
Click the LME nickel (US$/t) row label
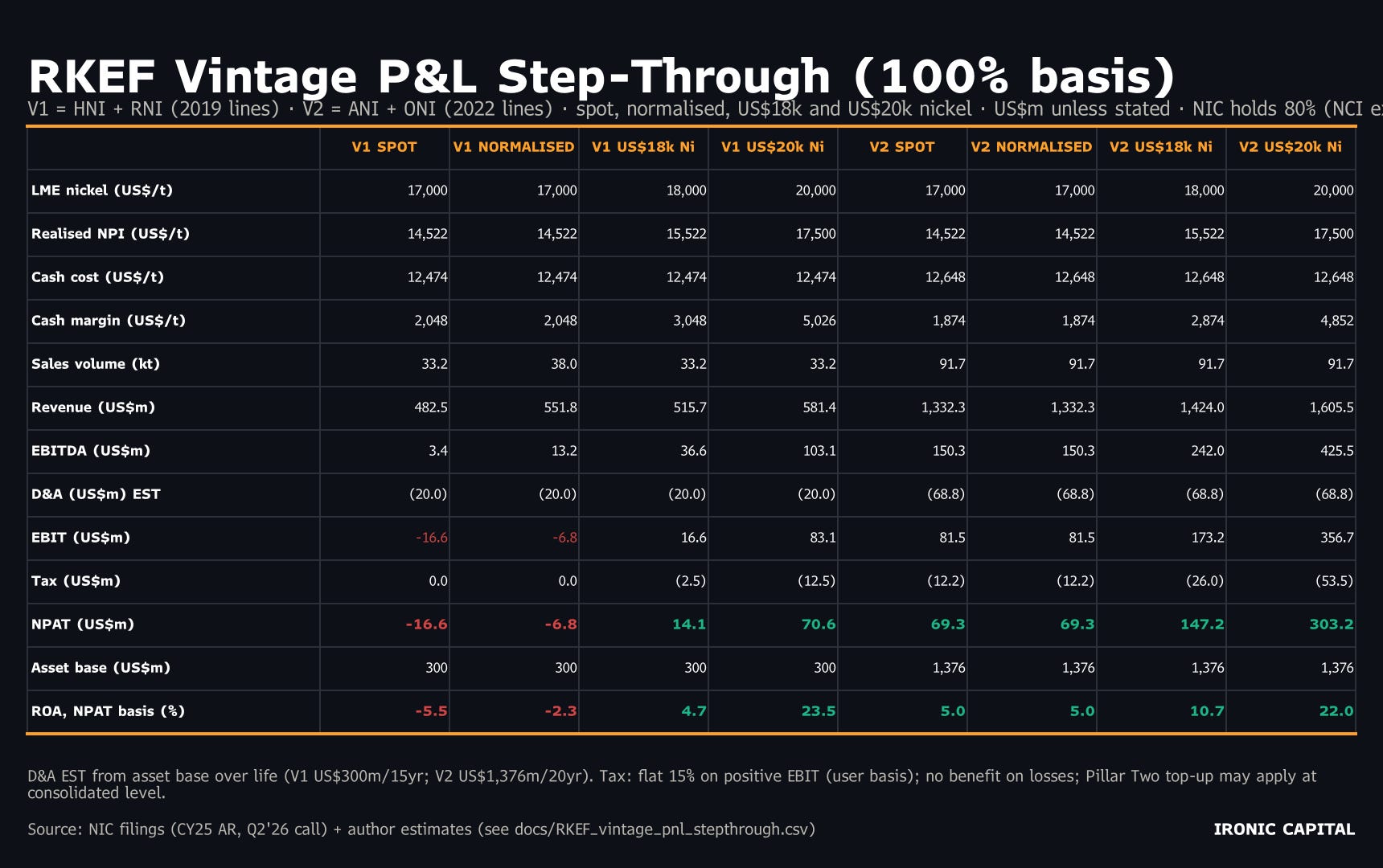pos(102,190)
